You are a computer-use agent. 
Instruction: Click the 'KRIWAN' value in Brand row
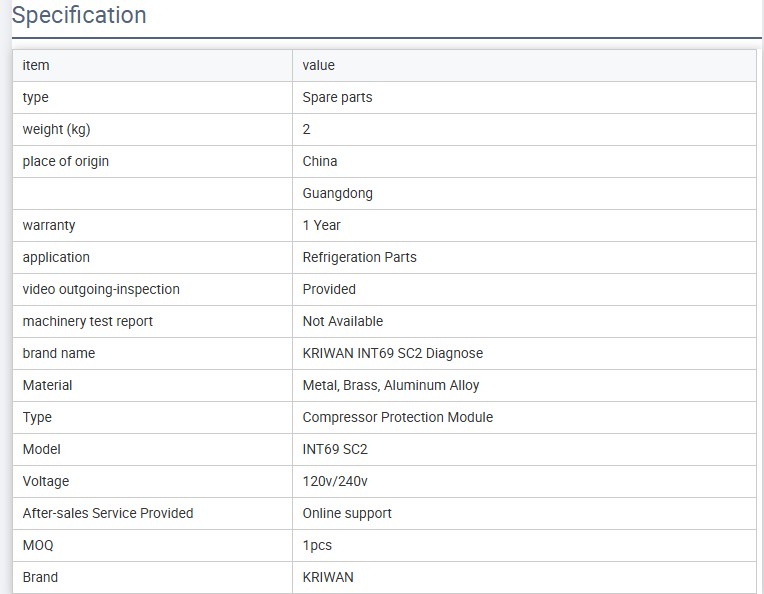click(328, 577)
